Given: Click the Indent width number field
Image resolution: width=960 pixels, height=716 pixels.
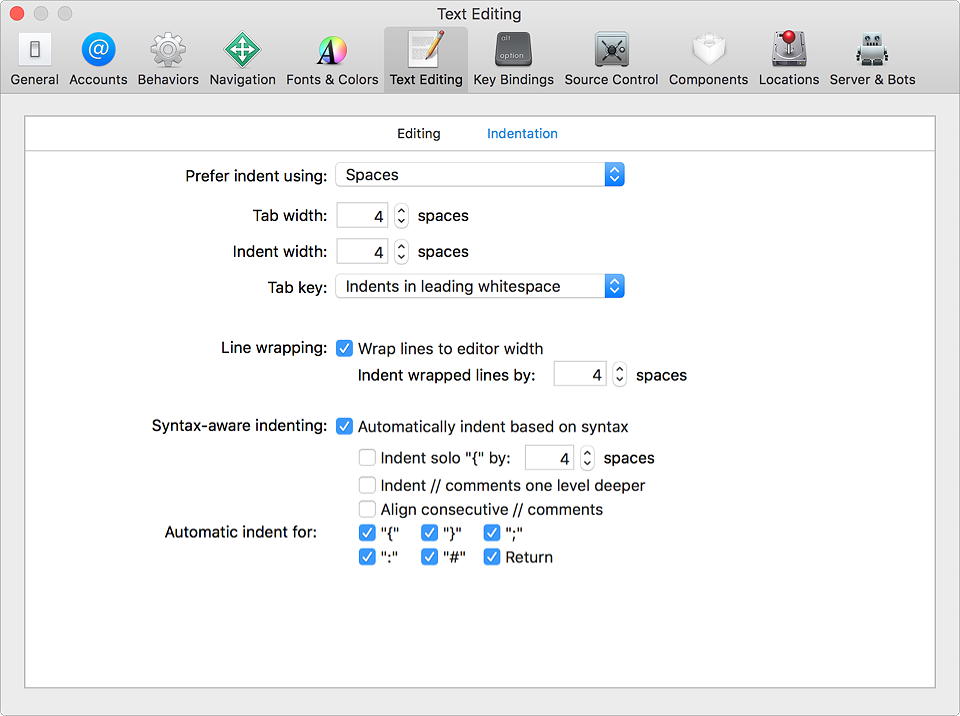Looking at the screenshot, I should coord(362,252).
